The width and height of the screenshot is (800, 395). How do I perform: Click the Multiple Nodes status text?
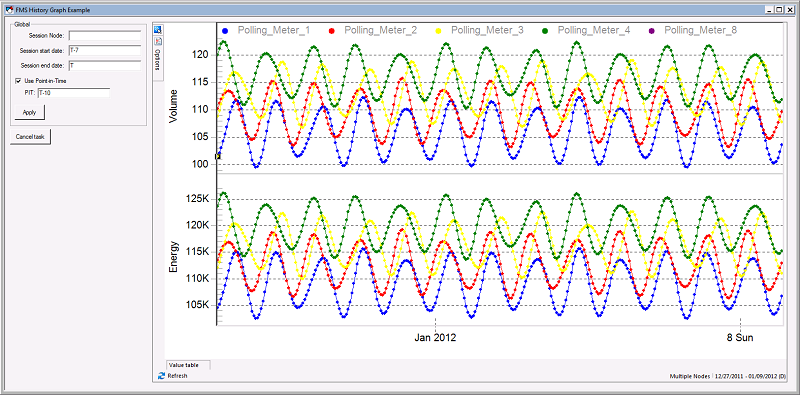click(x=689, y=376)
